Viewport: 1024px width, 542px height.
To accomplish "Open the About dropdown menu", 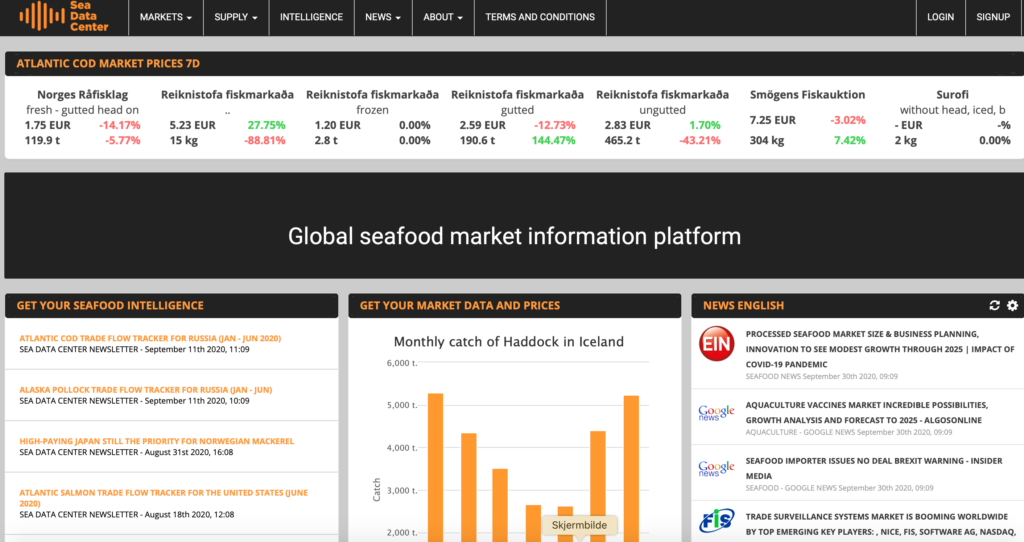I will pyautogui.click(x=443, y=17).
